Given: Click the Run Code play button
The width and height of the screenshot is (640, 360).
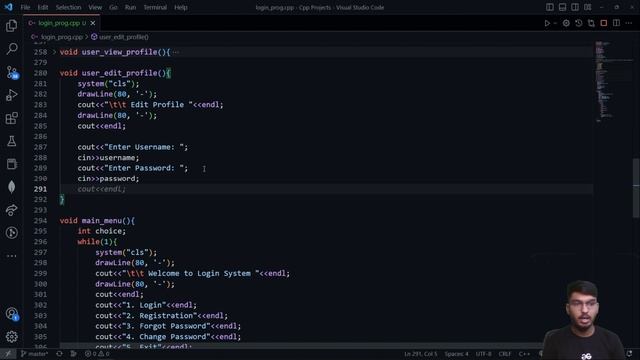Looking at the screenshot, I should click(x=547, y=23).
